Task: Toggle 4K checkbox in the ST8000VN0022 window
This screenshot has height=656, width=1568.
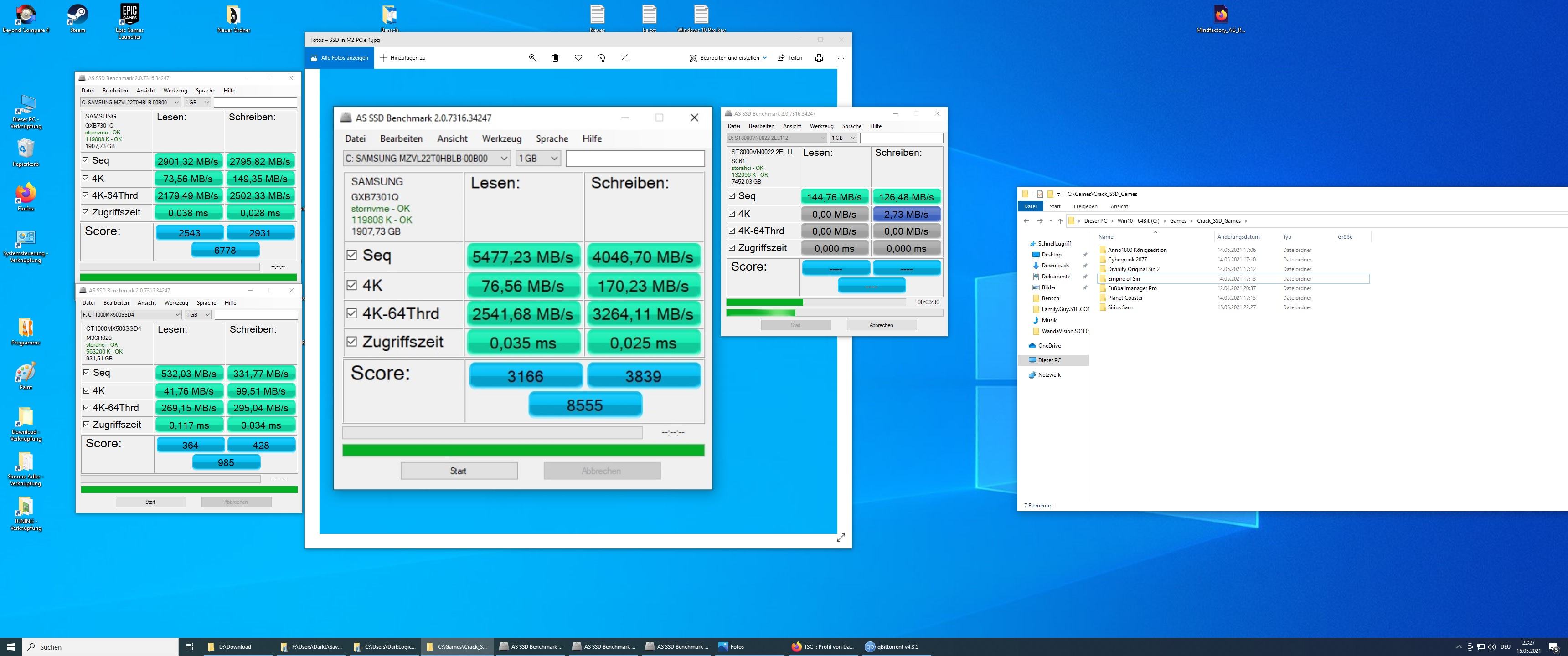Action: (x=732, y=214)
